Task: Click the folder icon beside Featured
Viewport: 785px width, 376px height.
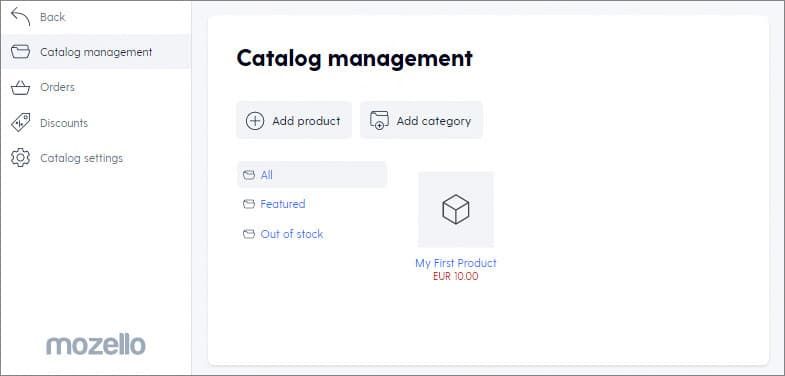Action: [249, 204]
